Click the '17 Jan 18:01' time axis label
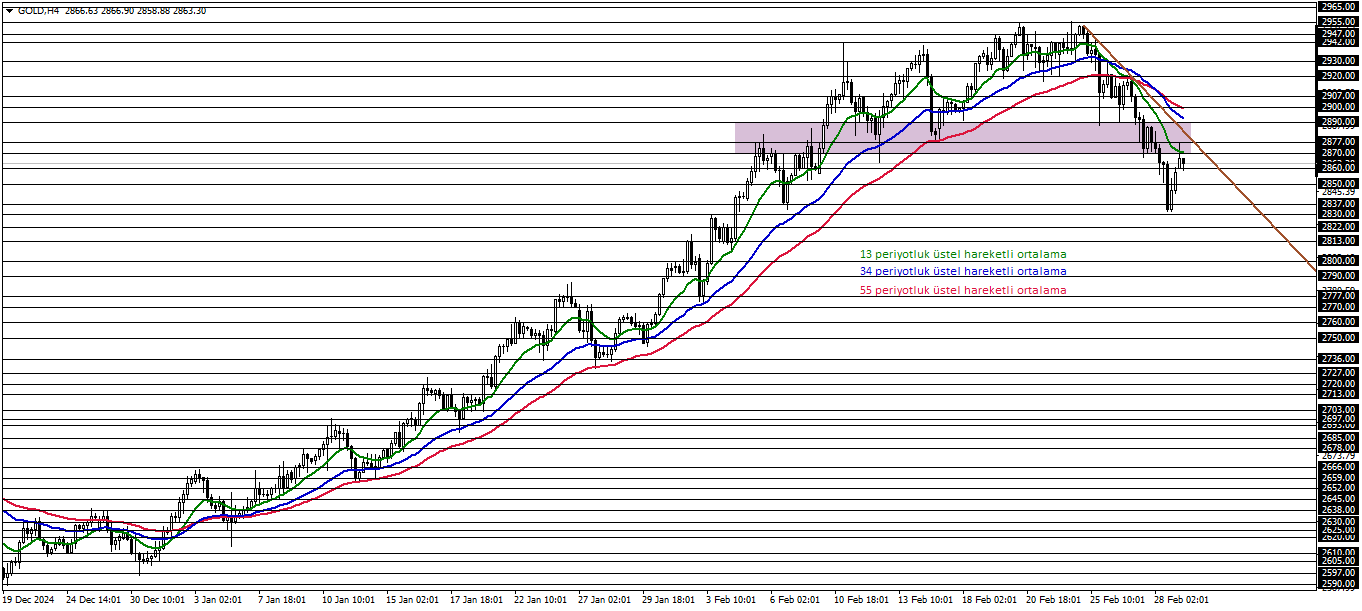Image resolution: width=1362 pixels, height=611 pixels. click(476, 600)
